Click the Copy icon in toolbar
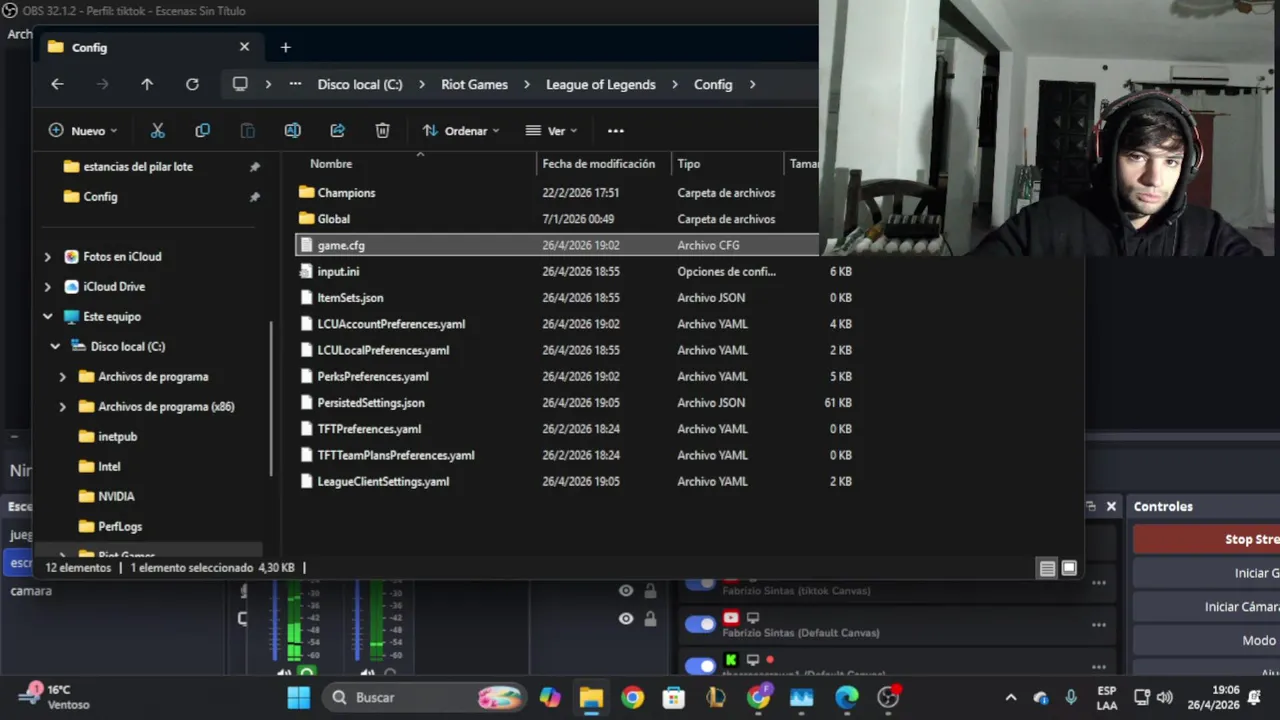This screenshot has height=720, width=1280. pos(203,131)
